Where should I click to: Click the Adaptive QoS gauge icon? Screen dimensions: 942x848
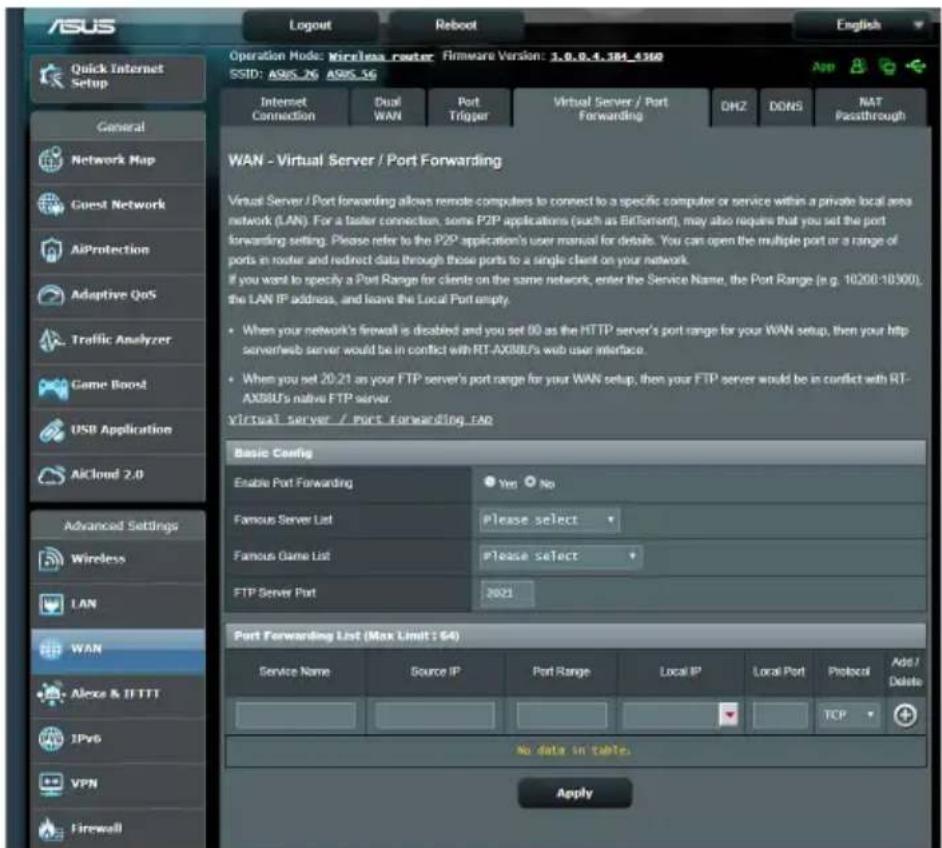click(50, 295)
